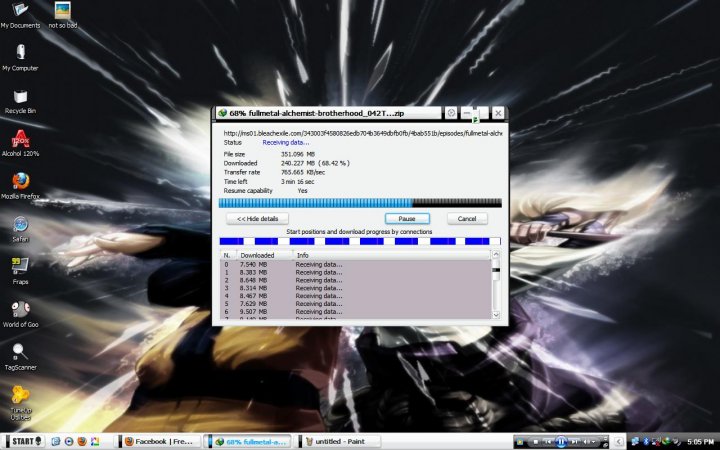Click the Info column header

[390, 255]
